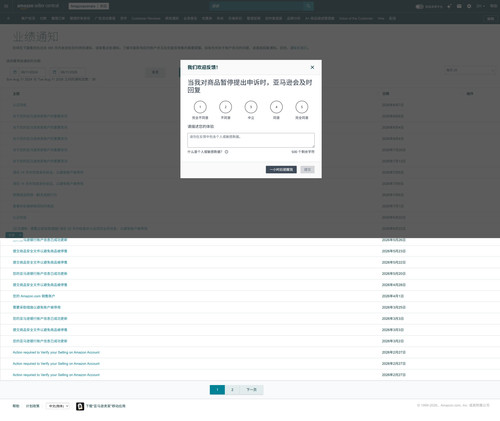Open the footer language dropdown
Image resolution: width=500 pixels, height=421 pixels.
pos(58,406)
